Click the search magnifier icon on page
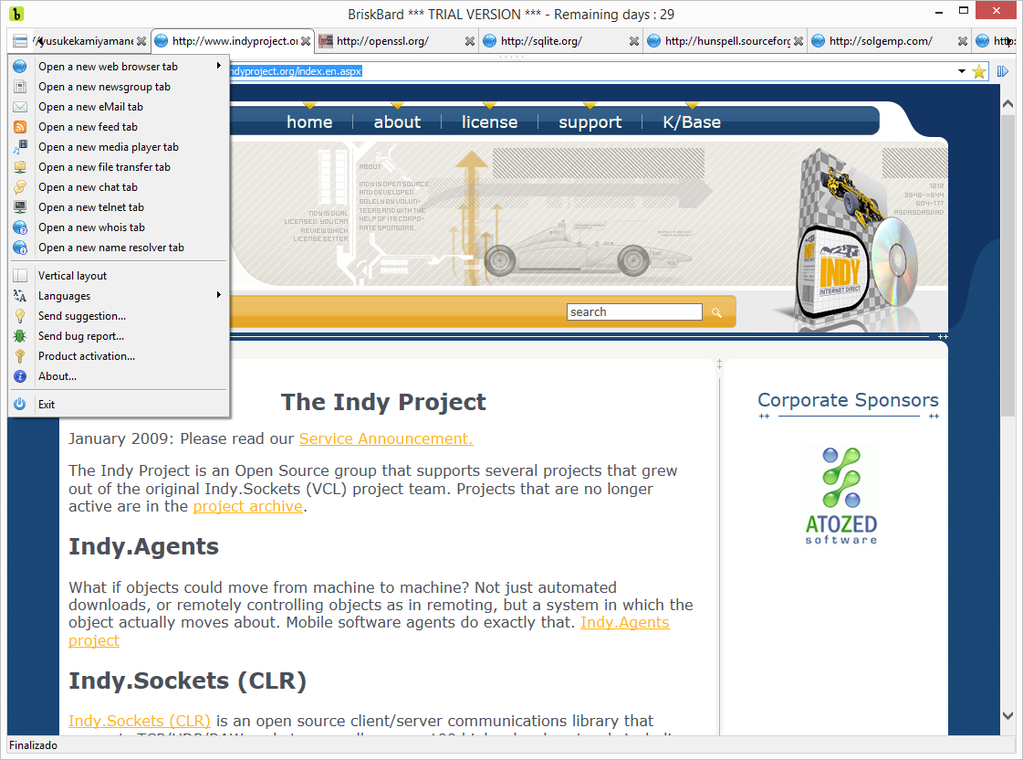Image resolution: width=1023 pixels, height=760 pixels. coord(716,312)
